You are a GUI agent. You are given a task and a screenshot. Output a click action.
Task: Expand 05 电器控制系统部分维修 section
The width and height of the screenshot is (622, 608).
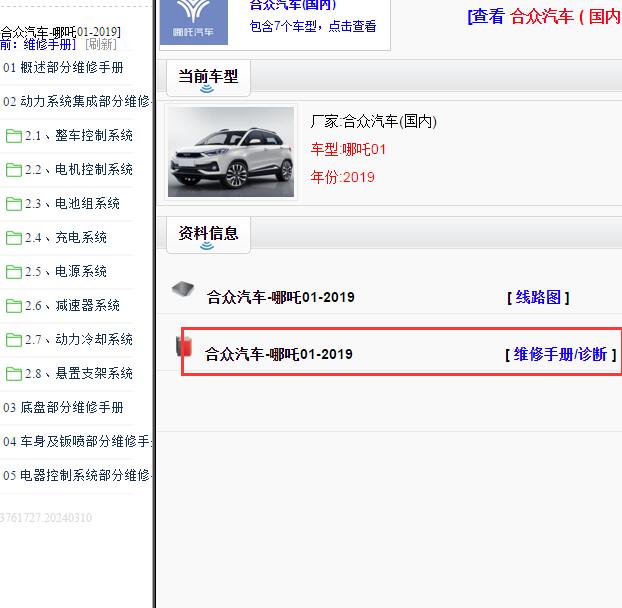(x=77, y=475)
